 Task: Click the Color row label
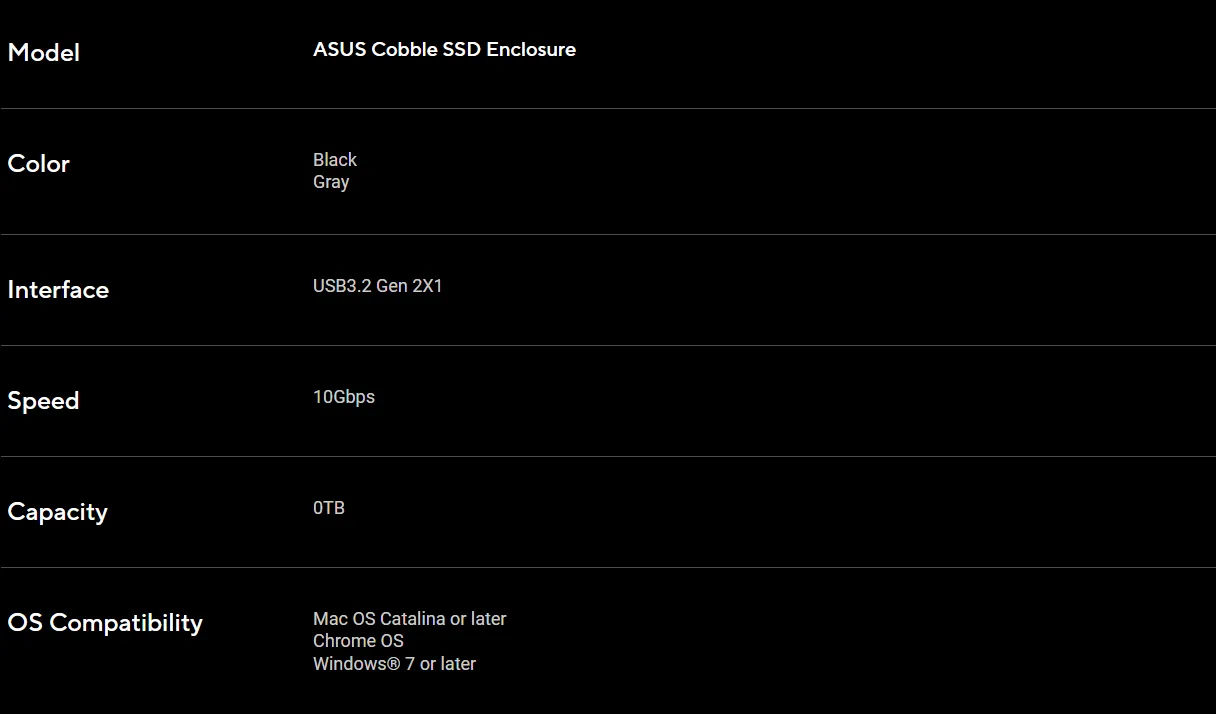click(x=38, y=164)
